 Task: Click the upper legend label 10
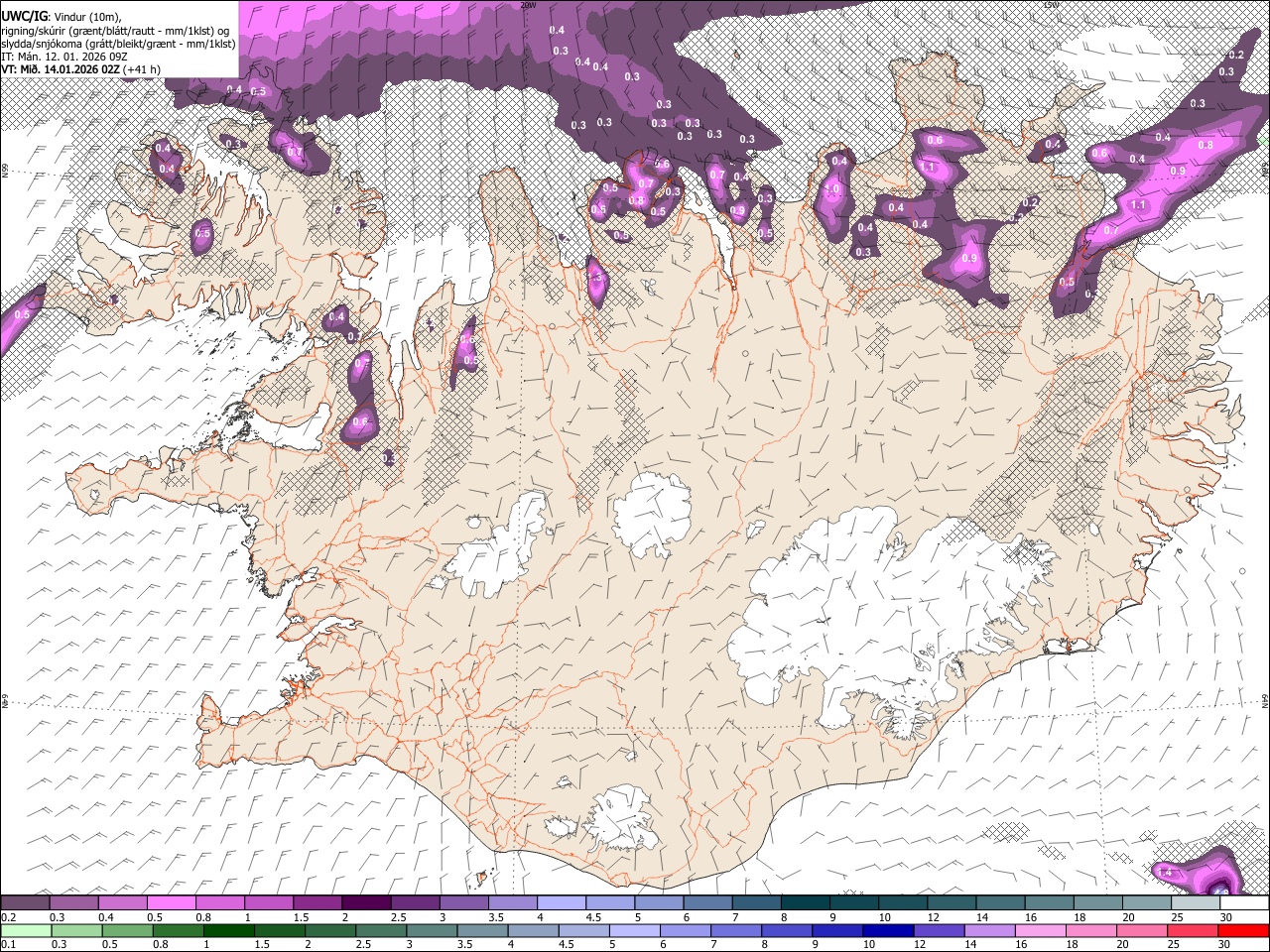click(884, 917)
